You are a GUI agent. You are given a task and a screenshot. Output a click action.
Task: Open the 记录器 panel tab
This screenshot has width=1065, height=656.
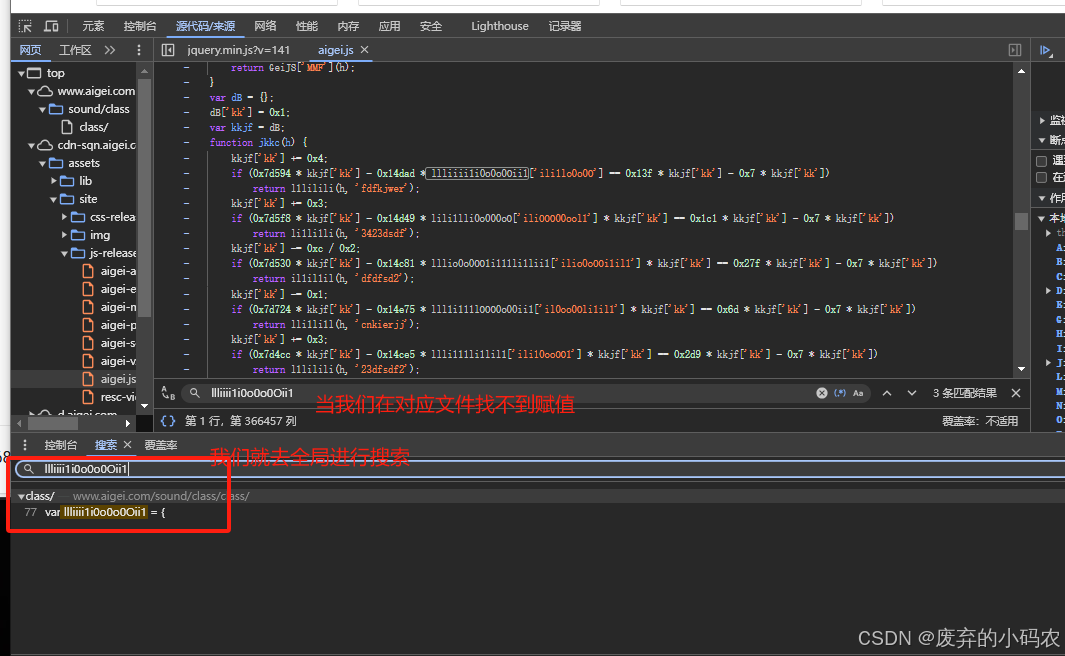564,26
